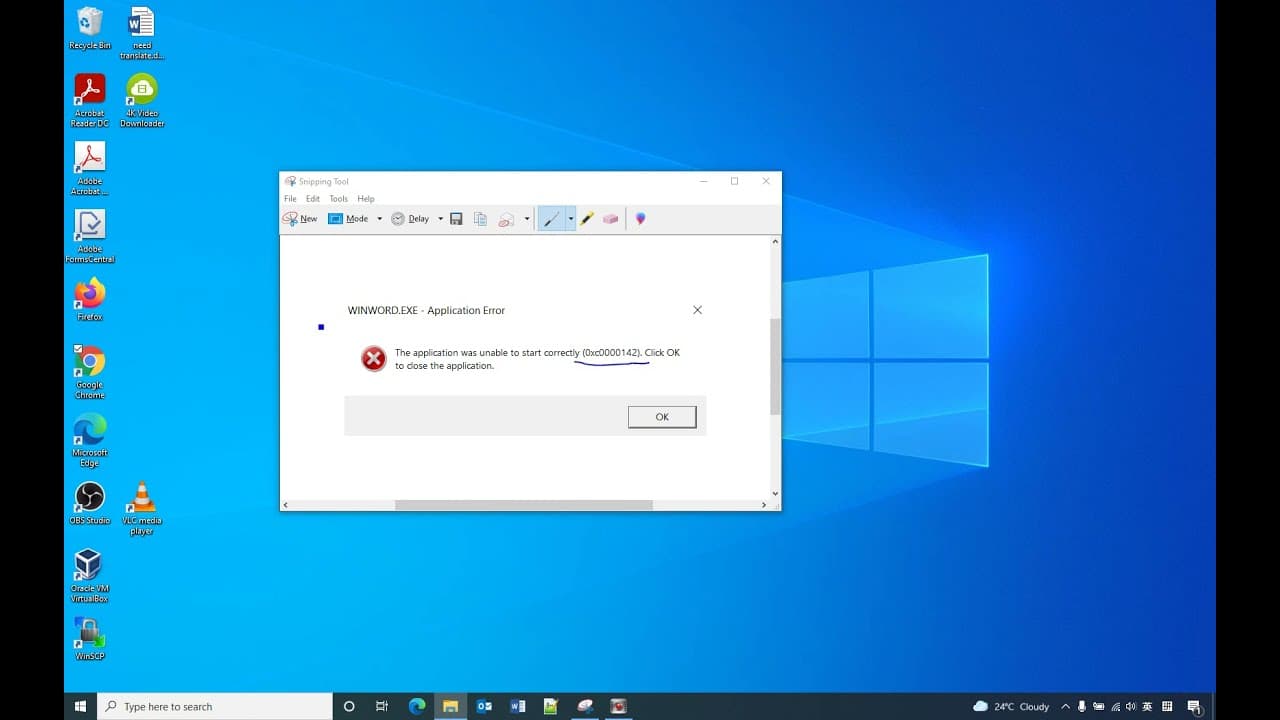Click the Mode button in Snipping Tool

[x=349, y=219]
